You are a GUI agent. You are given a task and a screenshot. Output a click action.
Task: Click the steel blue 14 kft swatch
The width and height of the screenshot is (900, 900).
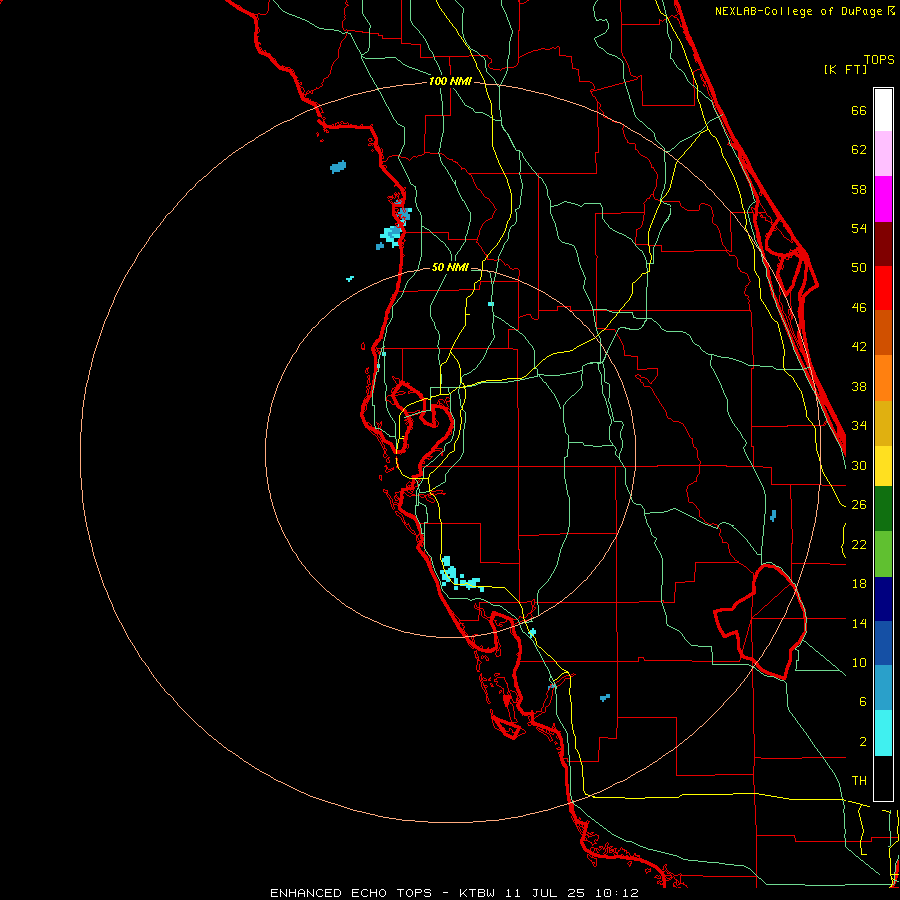pyautogui.click(x=883, y=688)
